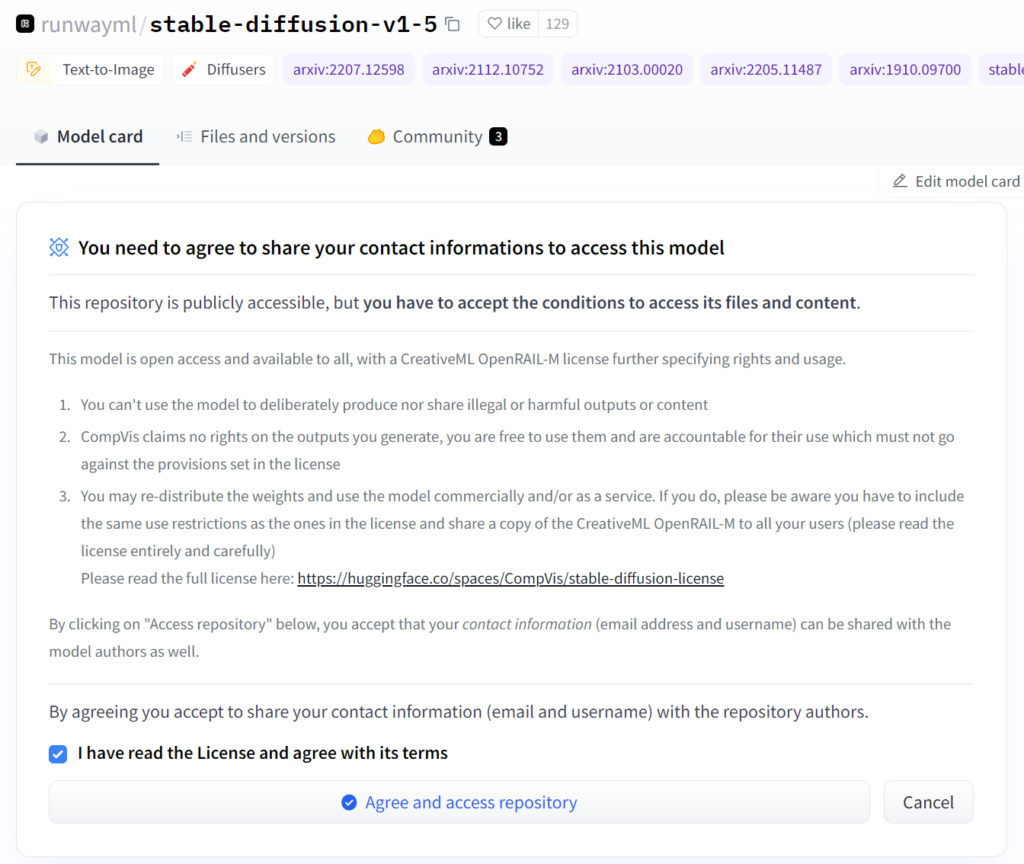The image size is (1024, 864).
Task: Click the Community tab emoji icon
Action: tap(376, 137)
